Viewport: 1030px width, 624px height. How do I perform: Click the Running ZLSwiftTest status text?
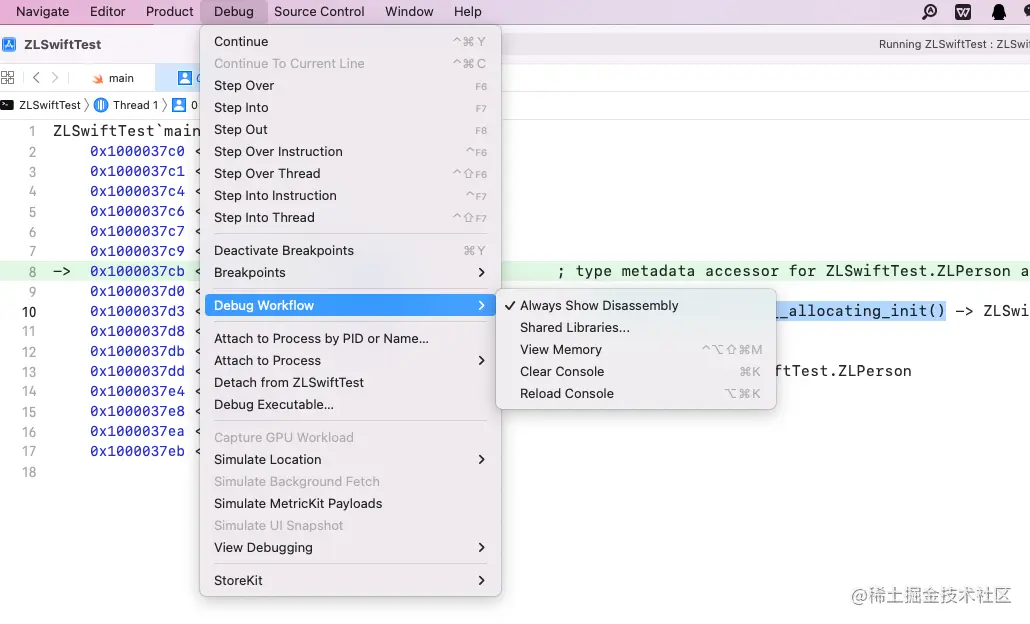pos(954,44)
